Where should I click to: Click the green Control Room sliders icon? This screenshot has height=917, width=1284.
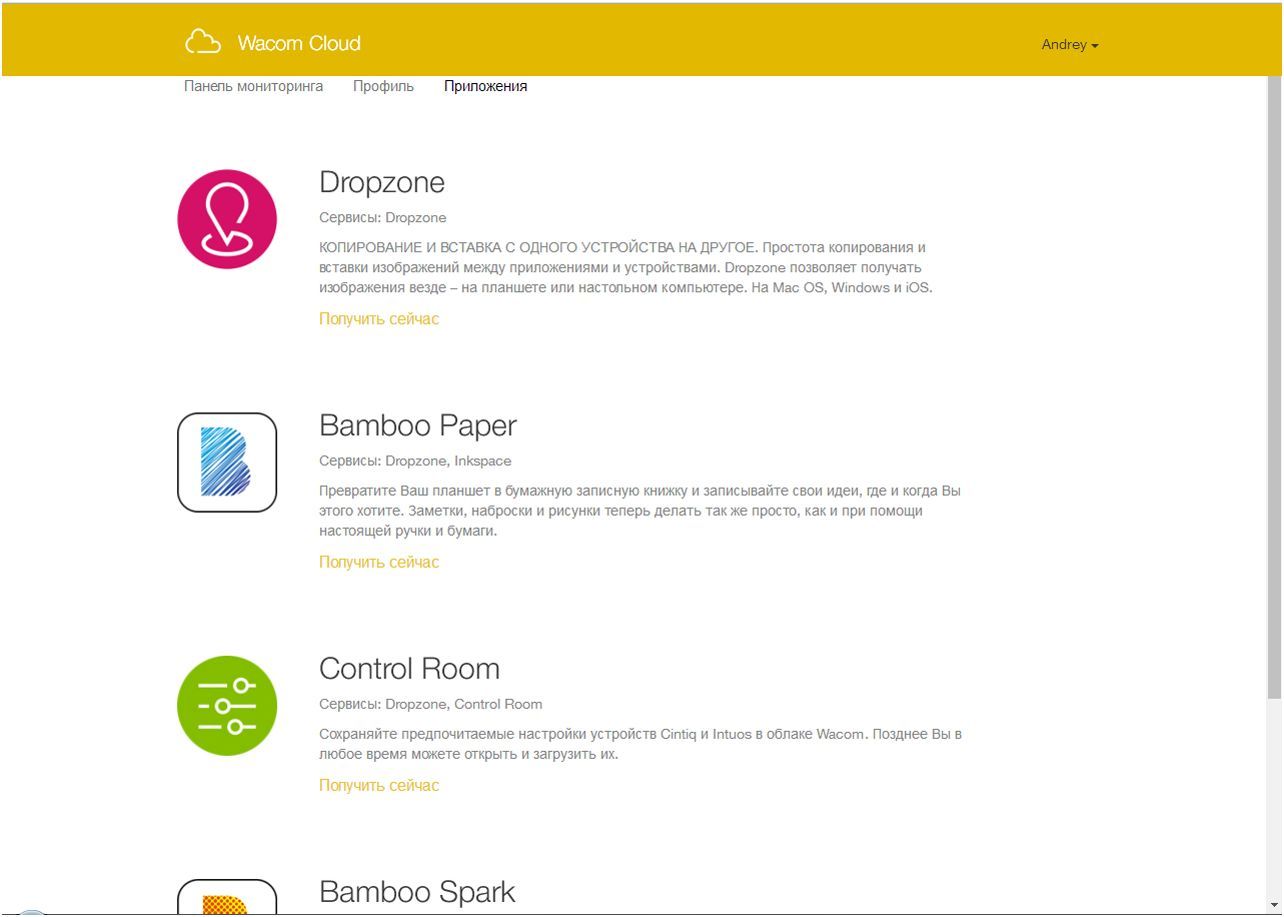coord(227,705)
